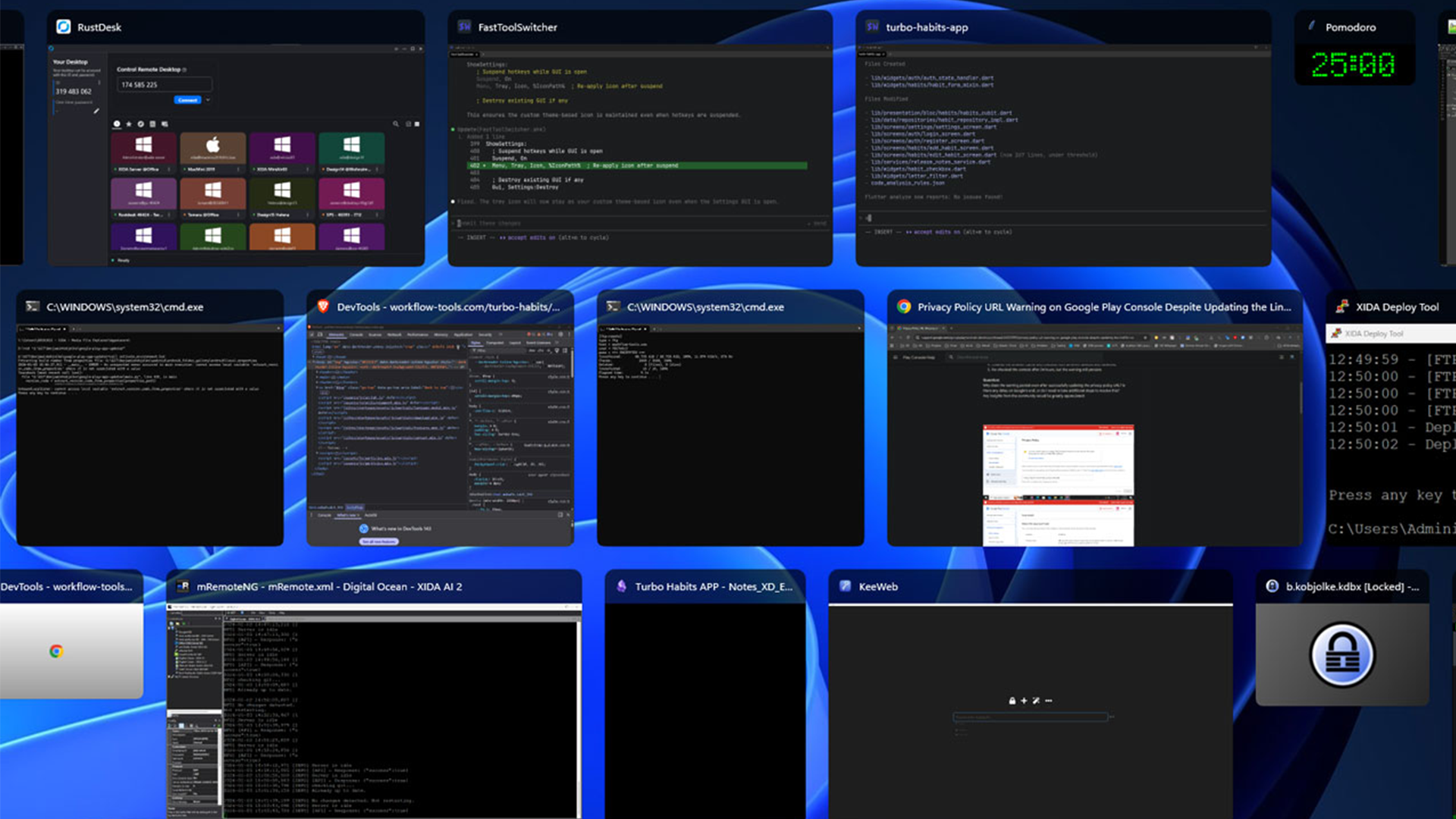The width and height of the screenshot is (1456, 819).
Task: Click the turbo-habits-app window title icon
Action: pos(872,27)
